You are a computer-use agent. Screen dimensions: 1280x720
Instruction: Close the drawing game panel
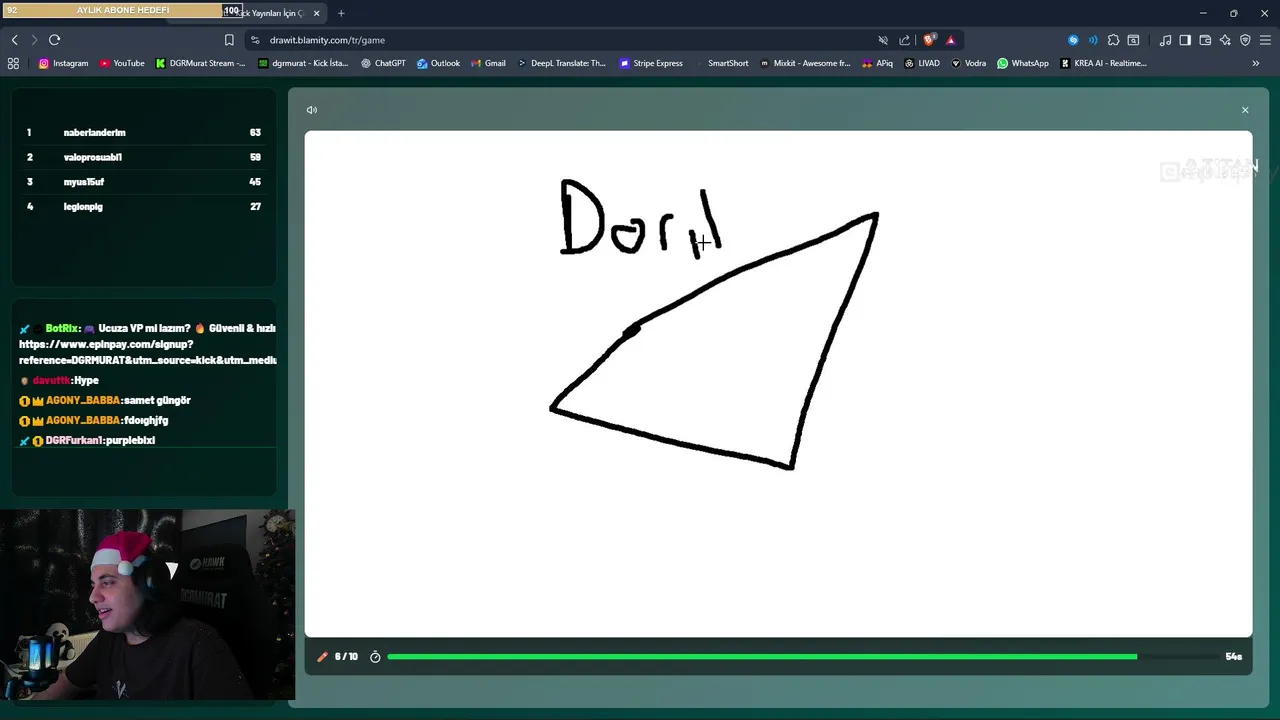coord(1245,110)
